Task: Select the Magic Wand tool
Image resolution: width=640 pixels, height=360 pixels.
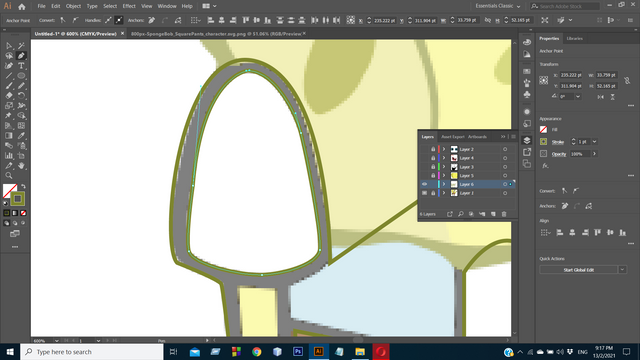Action: (21, 46)
